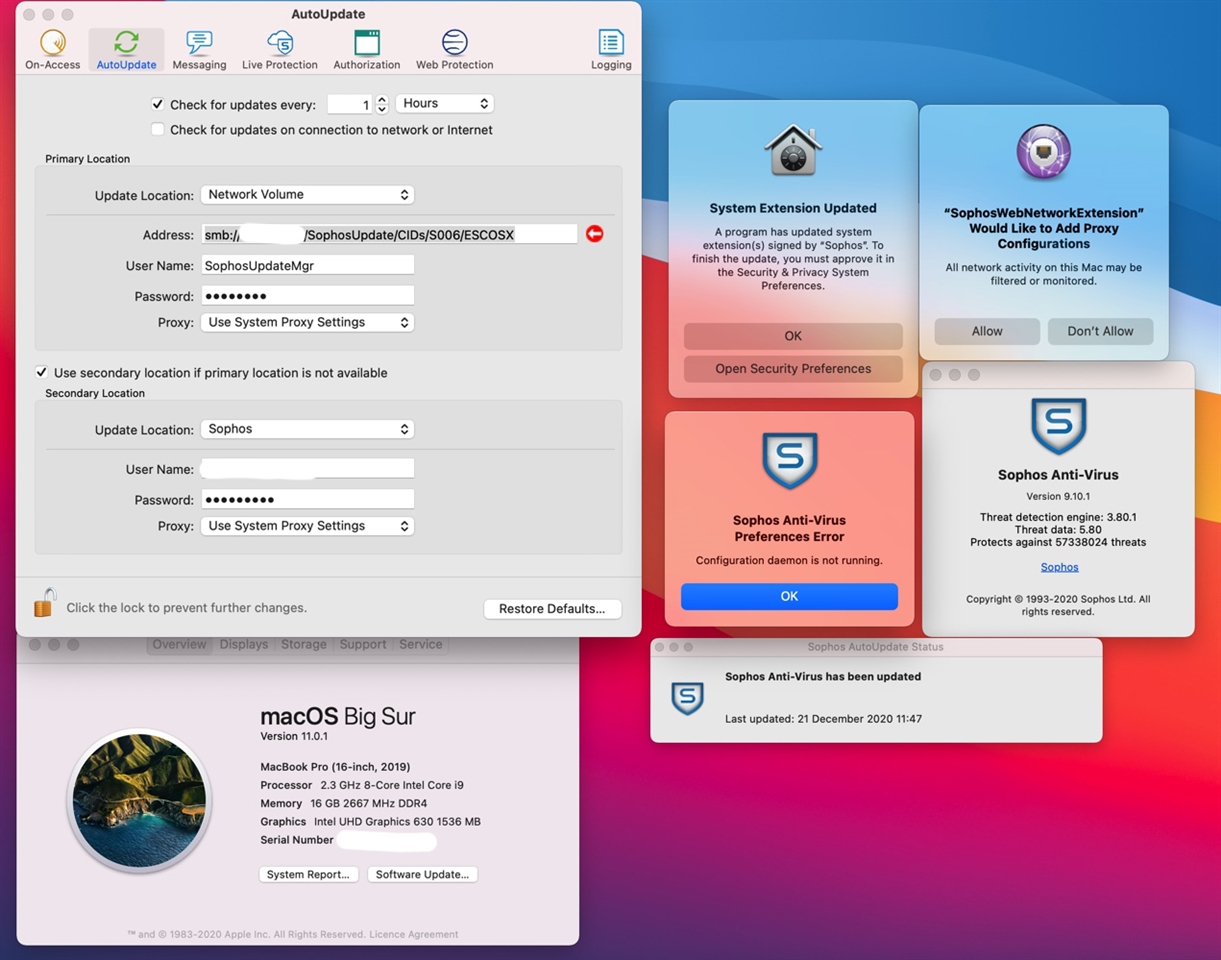
Task: Switch to Displays tab in About This Mac
Action: [244, 645]
